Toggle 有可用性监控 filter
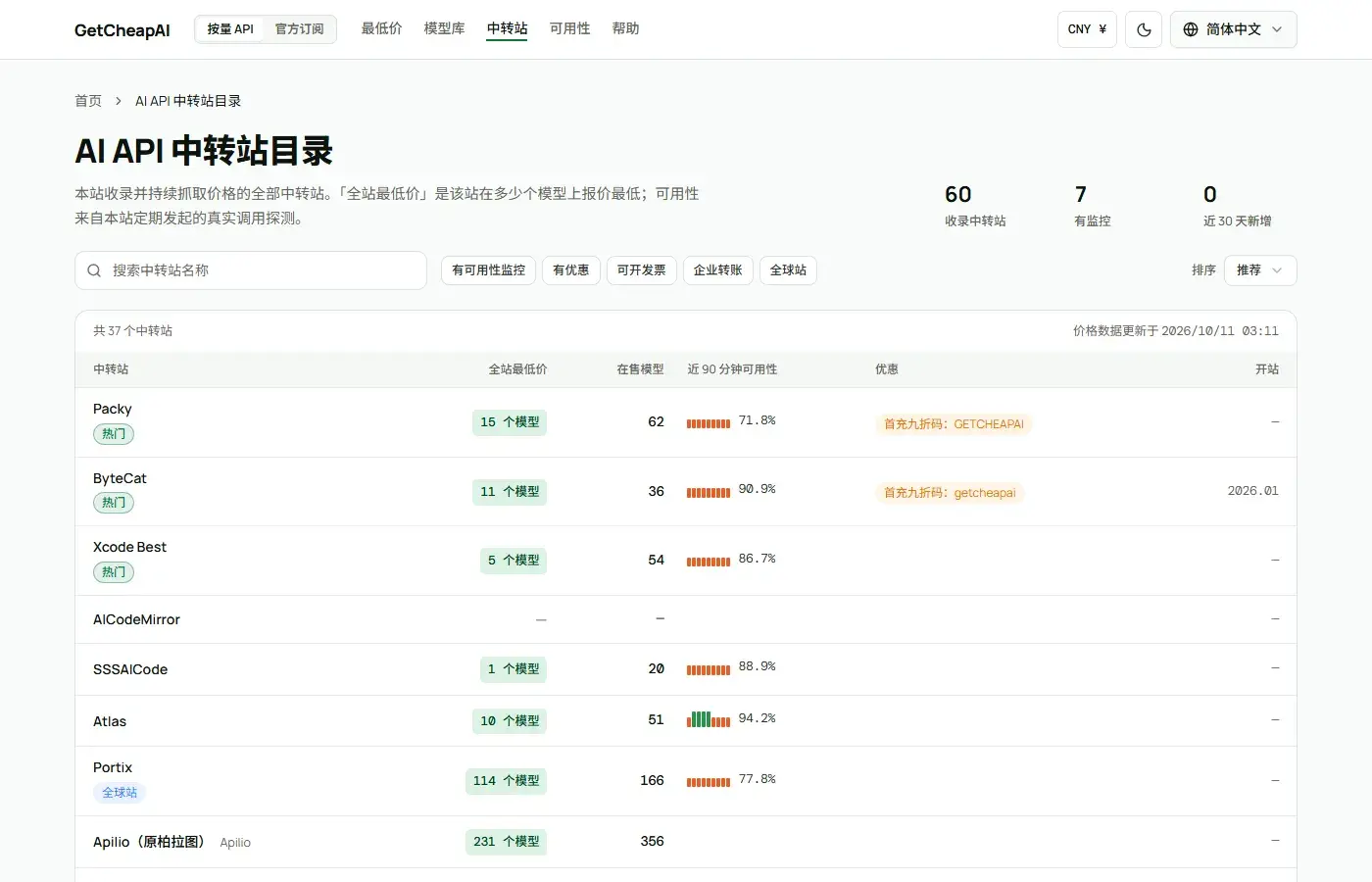 point(488,270)
